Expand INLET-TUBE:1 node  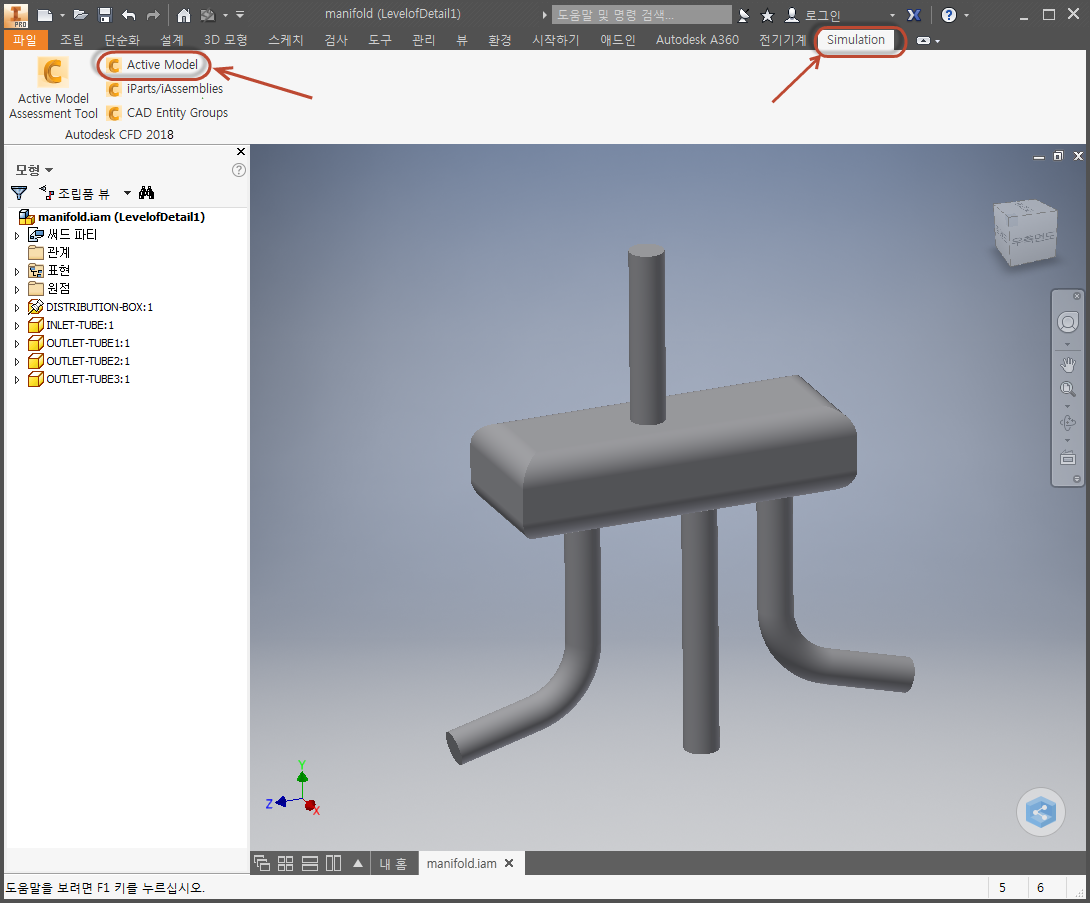[x=17, y=325]
